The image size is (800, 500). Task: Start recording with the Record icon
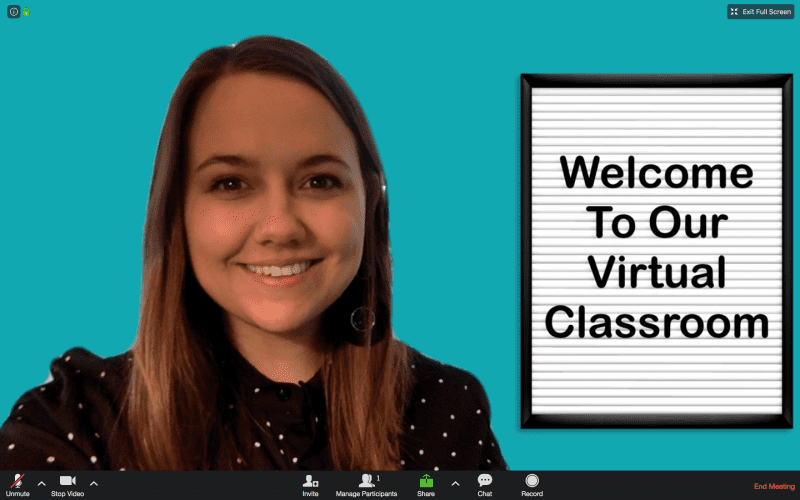[532, 481]
